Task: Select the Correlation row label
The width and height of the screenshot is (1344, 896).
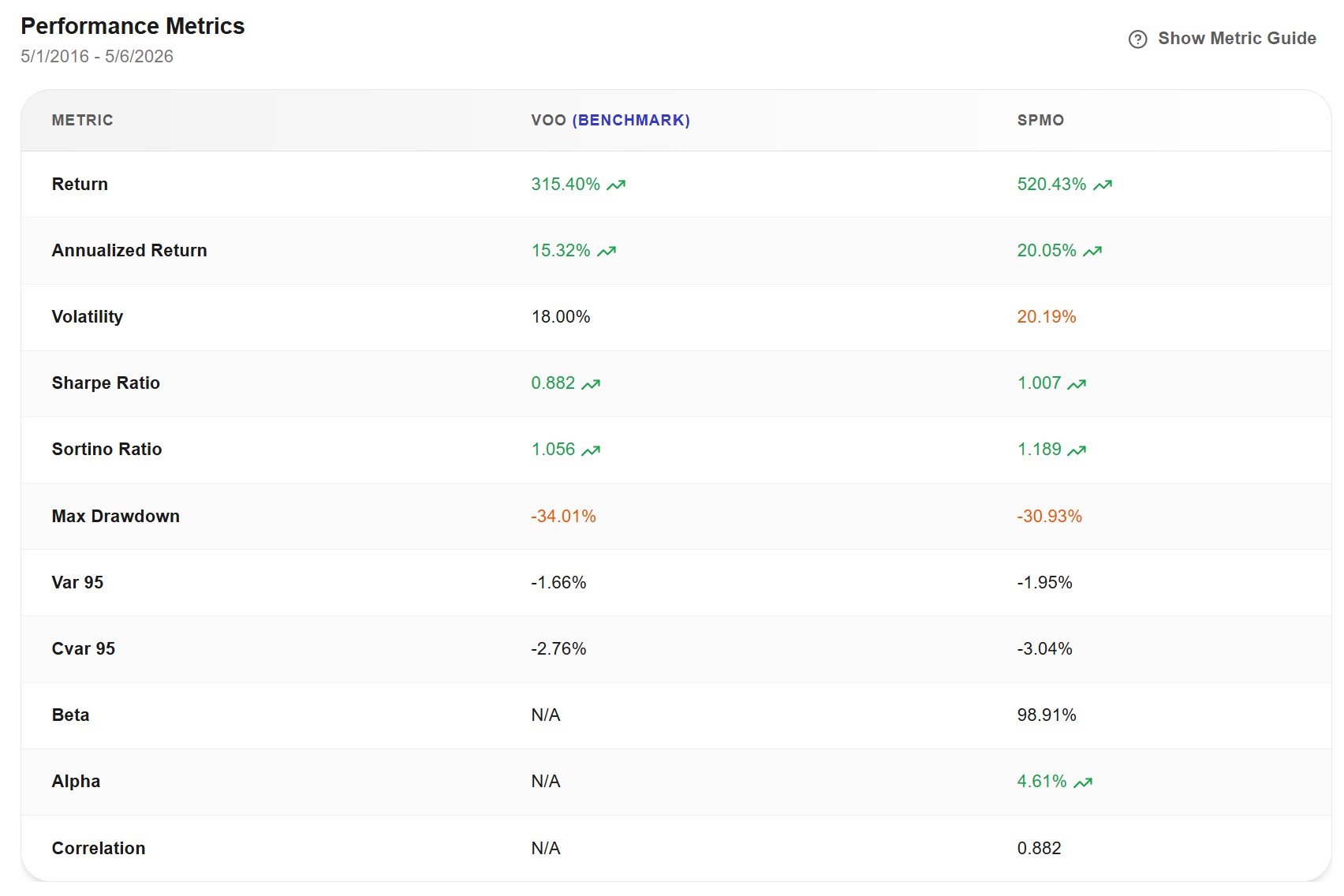Action: (99, 848)
